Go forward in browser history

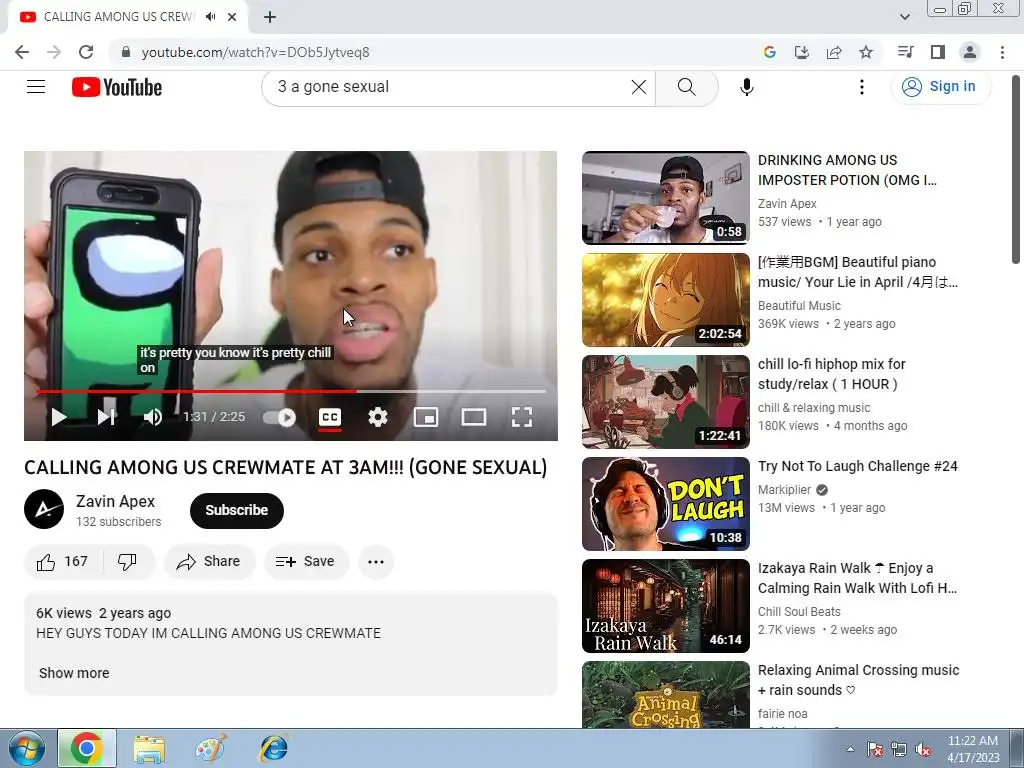point(54,52)
